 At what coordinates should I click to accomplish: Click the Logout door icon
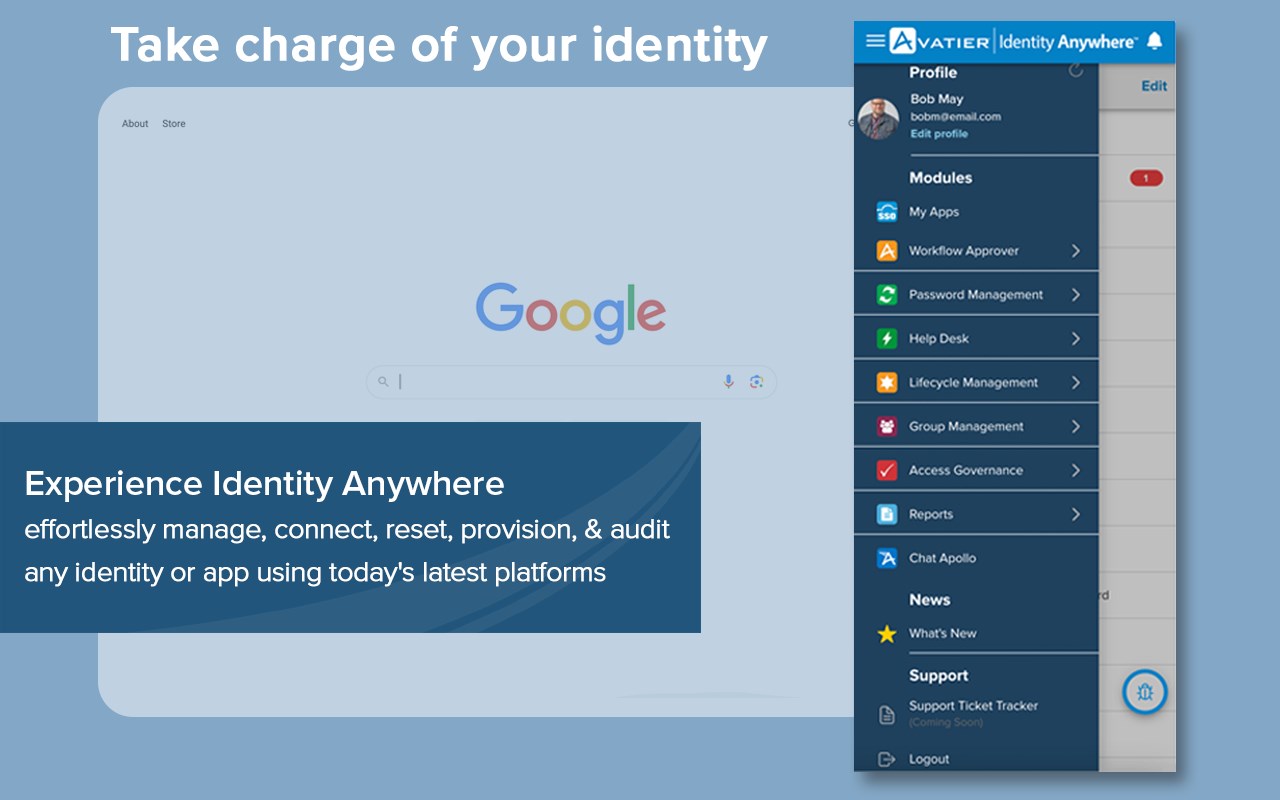[x=887, y=760]
